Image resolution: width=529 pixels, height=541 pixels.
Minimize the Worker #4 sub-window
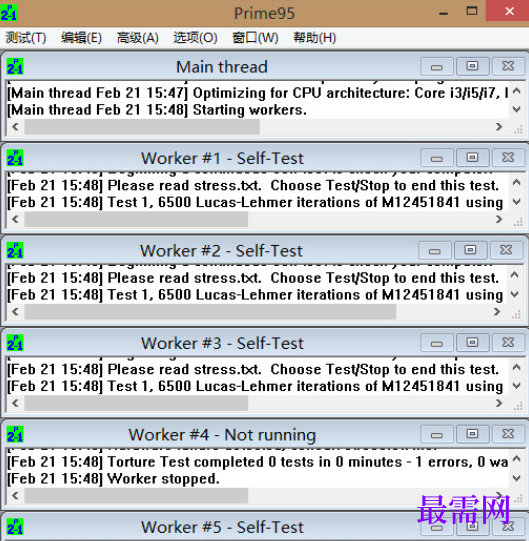click(x=437, y=434)
